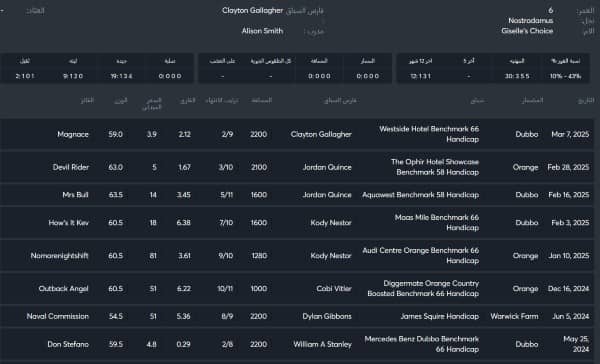This screenshot has height=364, width=600.
Task: Click margin 6.38 in How's It Kev row
Action: point(183,223)
